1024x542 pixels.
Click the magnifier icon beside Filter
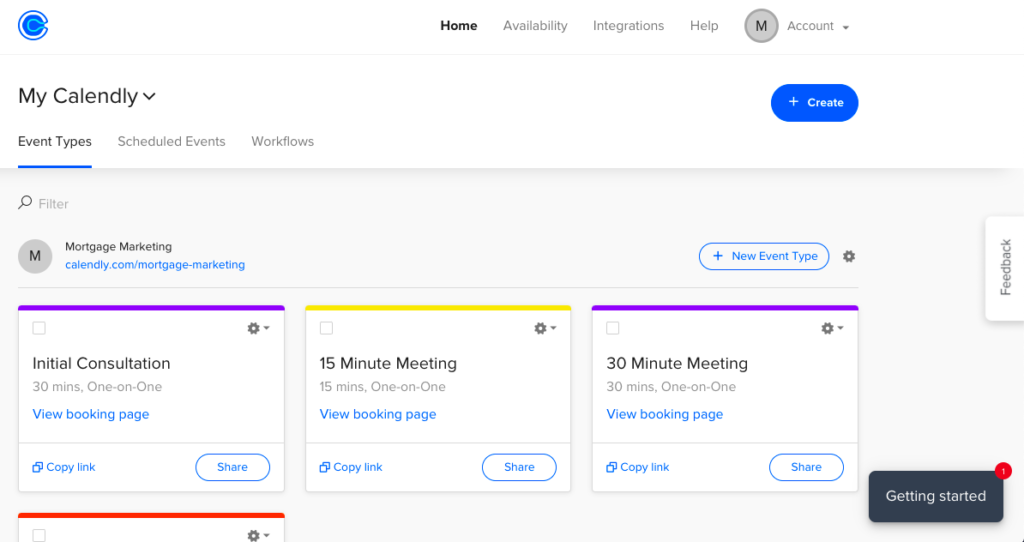25,203
